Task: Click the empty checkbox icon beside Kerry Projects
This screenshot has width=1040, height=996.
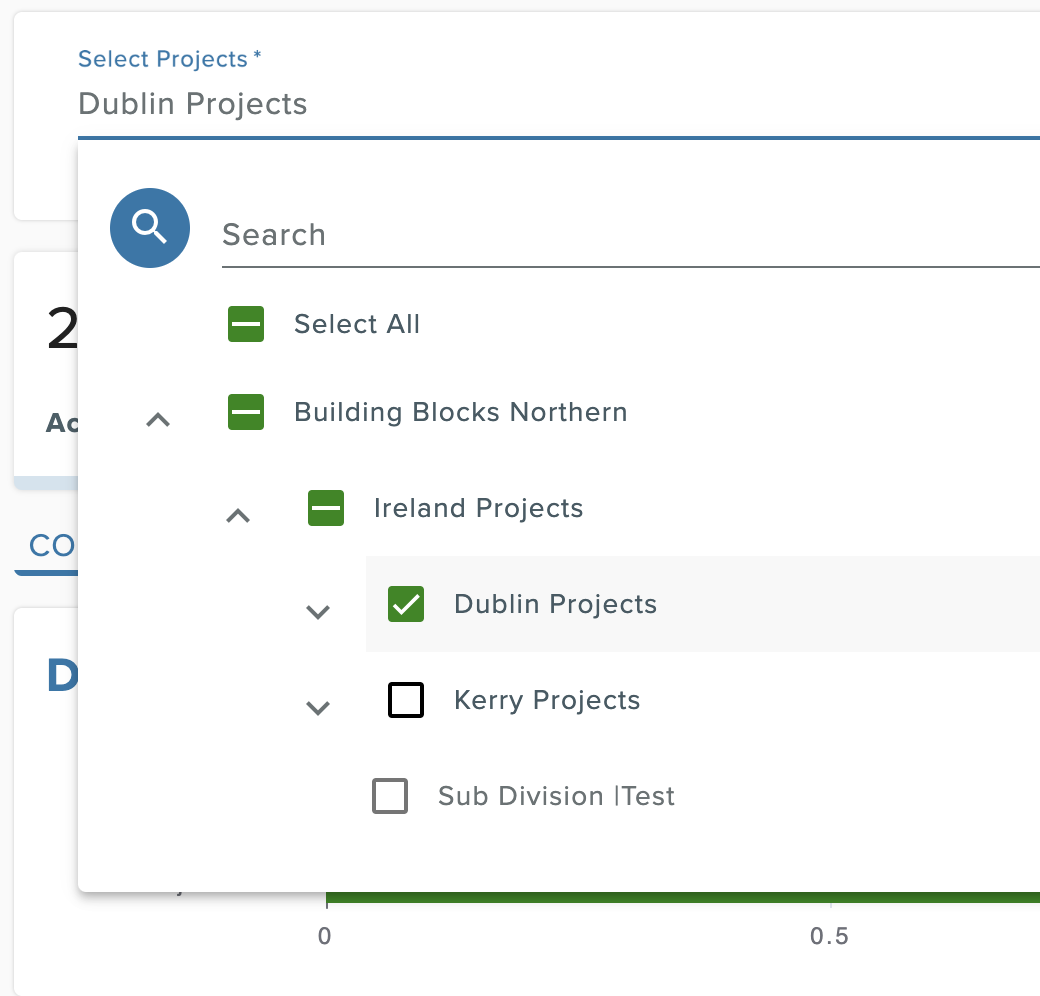Action: tap(406, 700)
